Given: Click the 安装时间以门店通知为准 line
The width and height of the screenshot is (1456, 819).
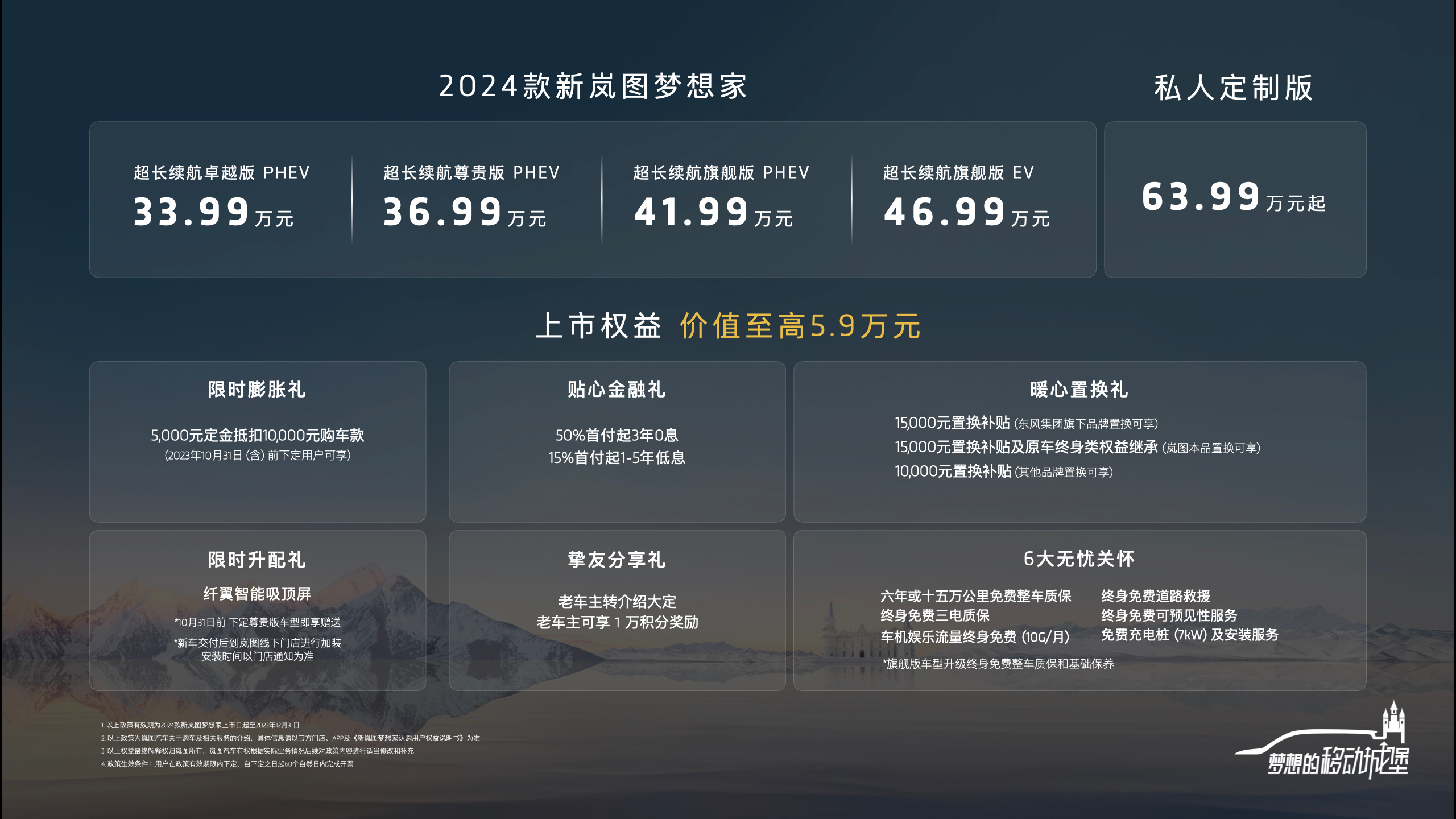Looking at the screenshot, I should pos(257,656).
